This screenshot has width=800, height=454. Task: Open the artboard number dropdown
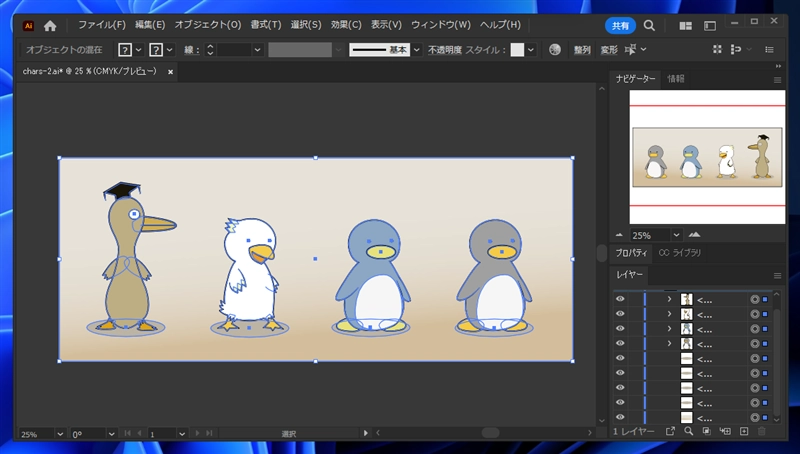182,434
